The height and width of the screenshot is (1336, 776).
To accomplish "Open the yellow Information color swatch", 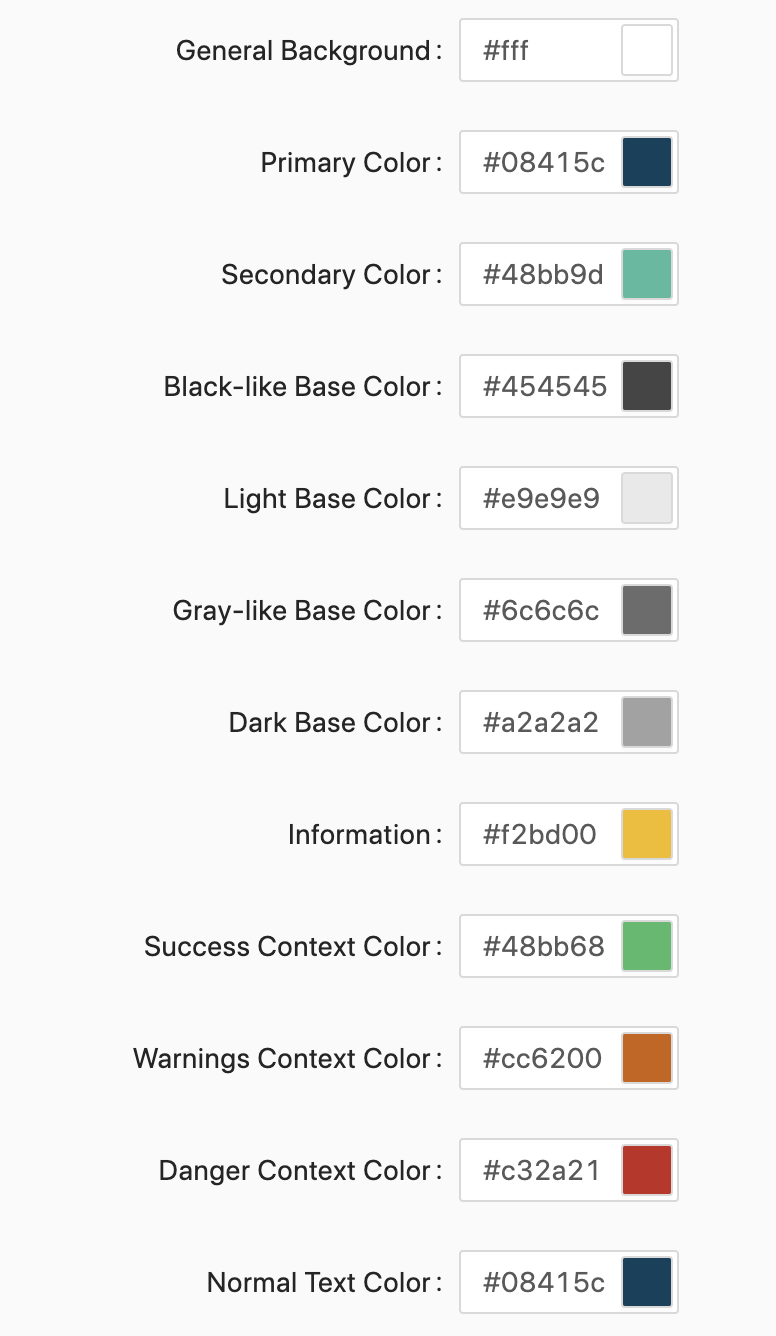I will click(647, 834).
